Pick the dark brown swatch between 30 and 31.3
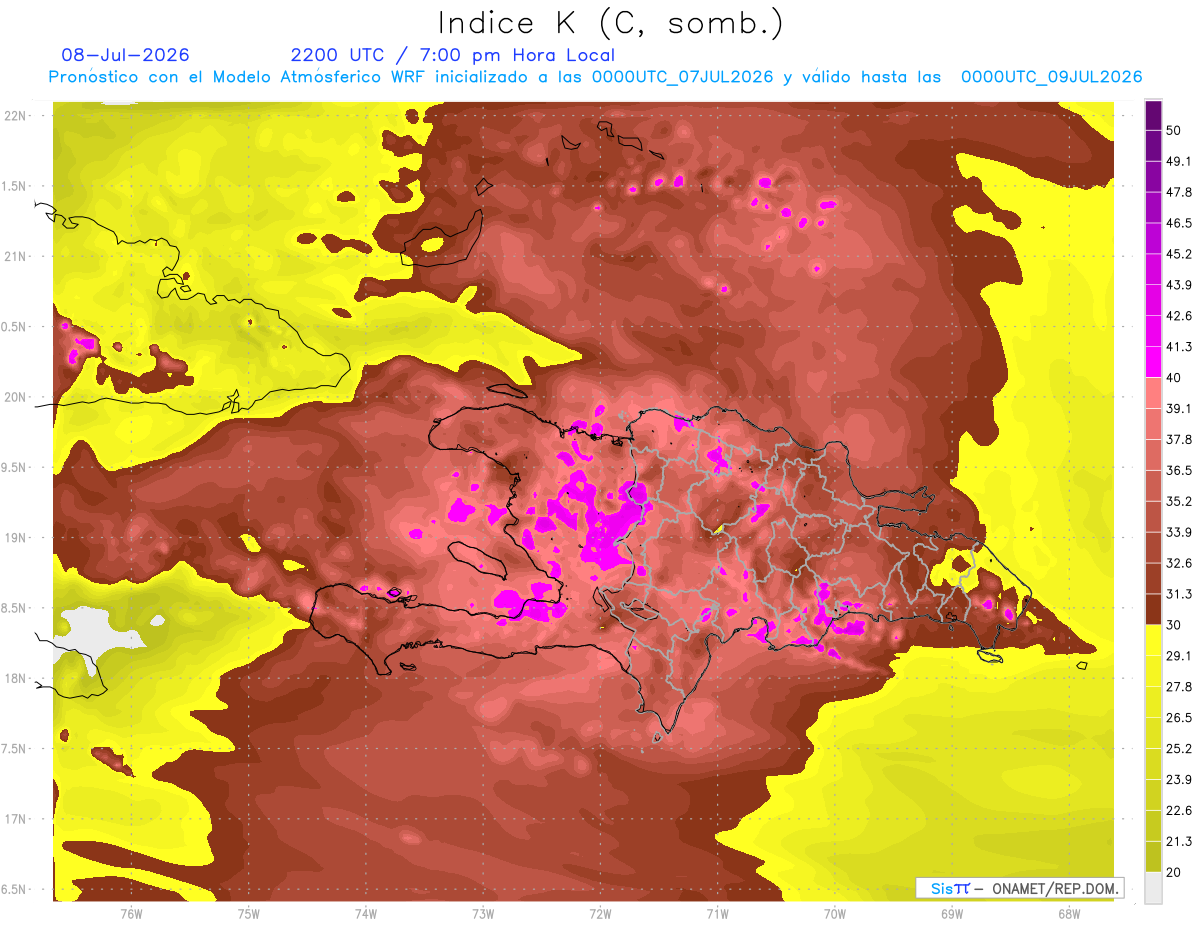1200x927 pixels. [x=1153, y=610]
